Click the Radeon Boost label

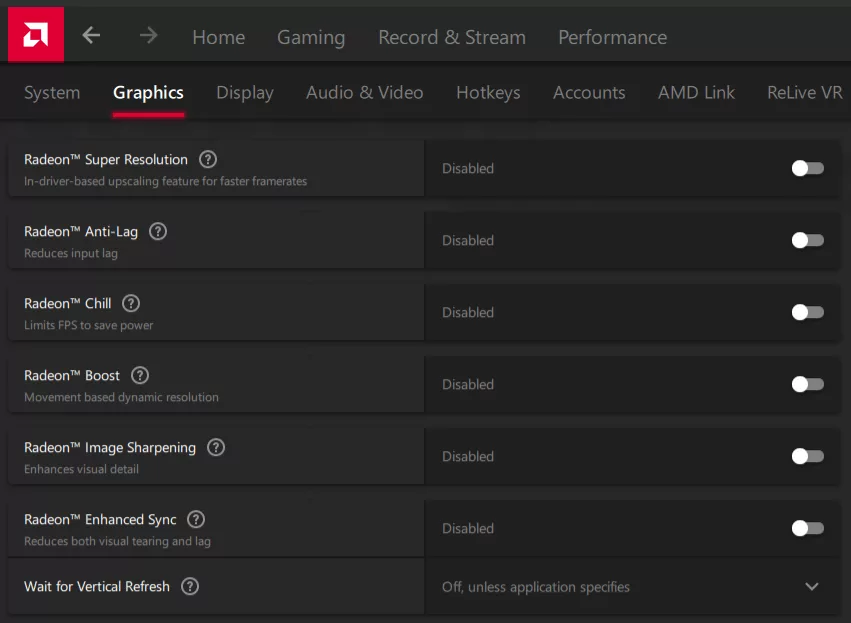(72, 376)
